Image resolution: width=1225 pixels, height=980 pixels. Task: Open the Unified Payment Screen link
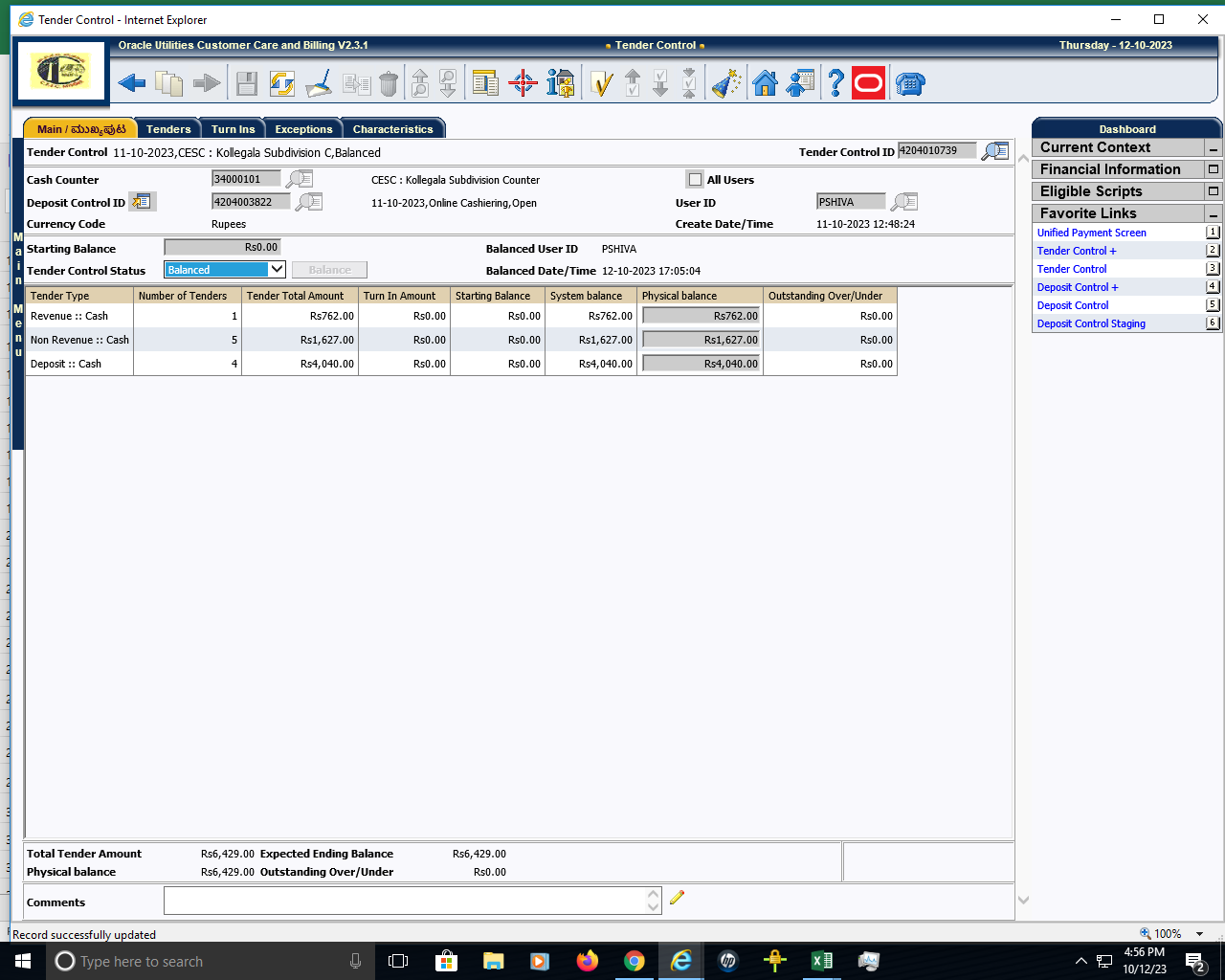(1091, 233)
